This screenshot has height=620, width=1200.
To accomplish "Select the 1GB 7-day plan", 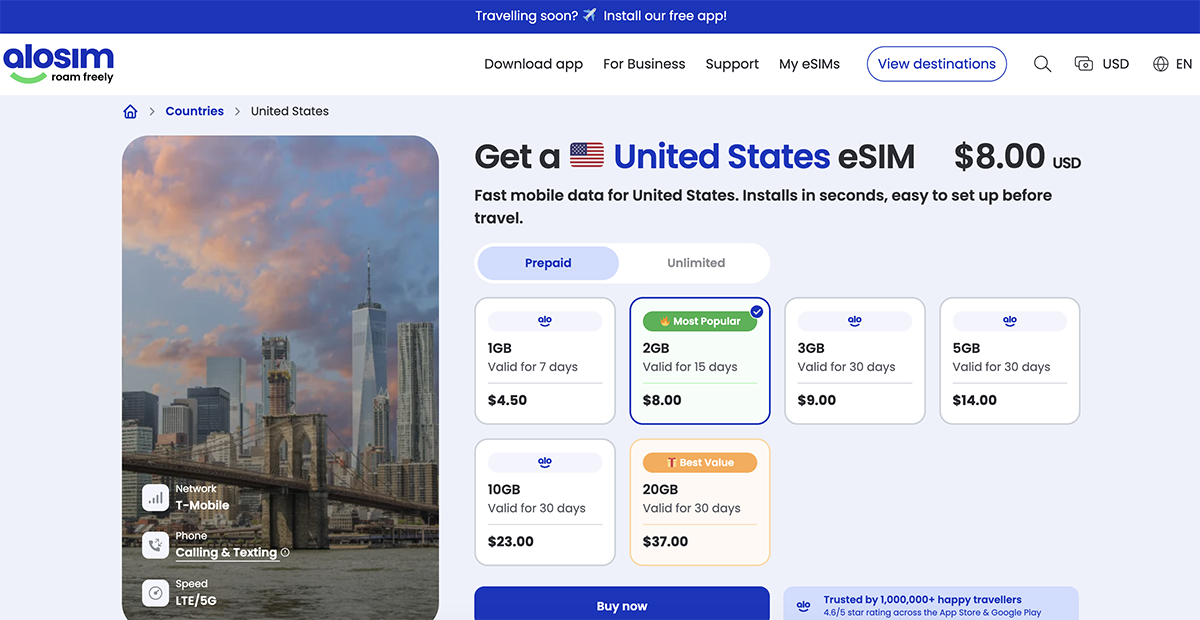I will point(544,360).
